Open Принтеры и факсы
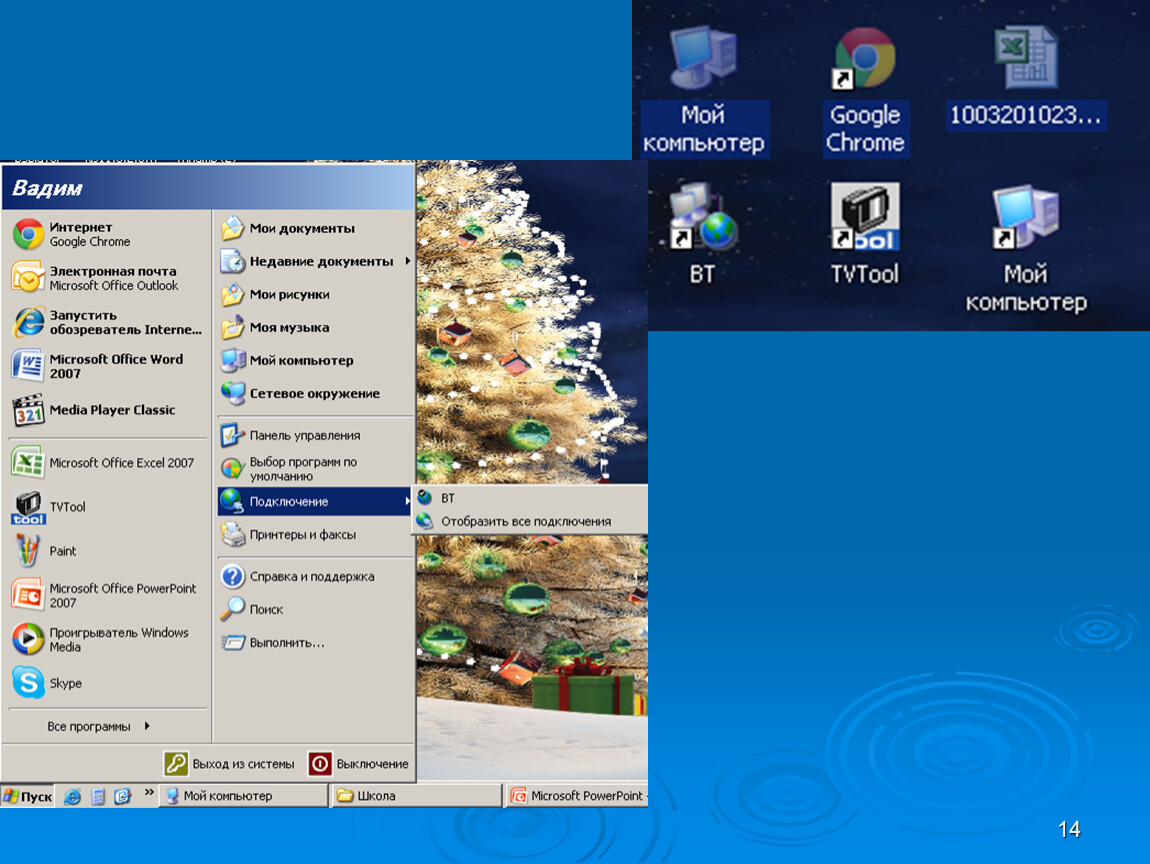This screenshot has height=864, width=1150. click(x=315, y=534)
